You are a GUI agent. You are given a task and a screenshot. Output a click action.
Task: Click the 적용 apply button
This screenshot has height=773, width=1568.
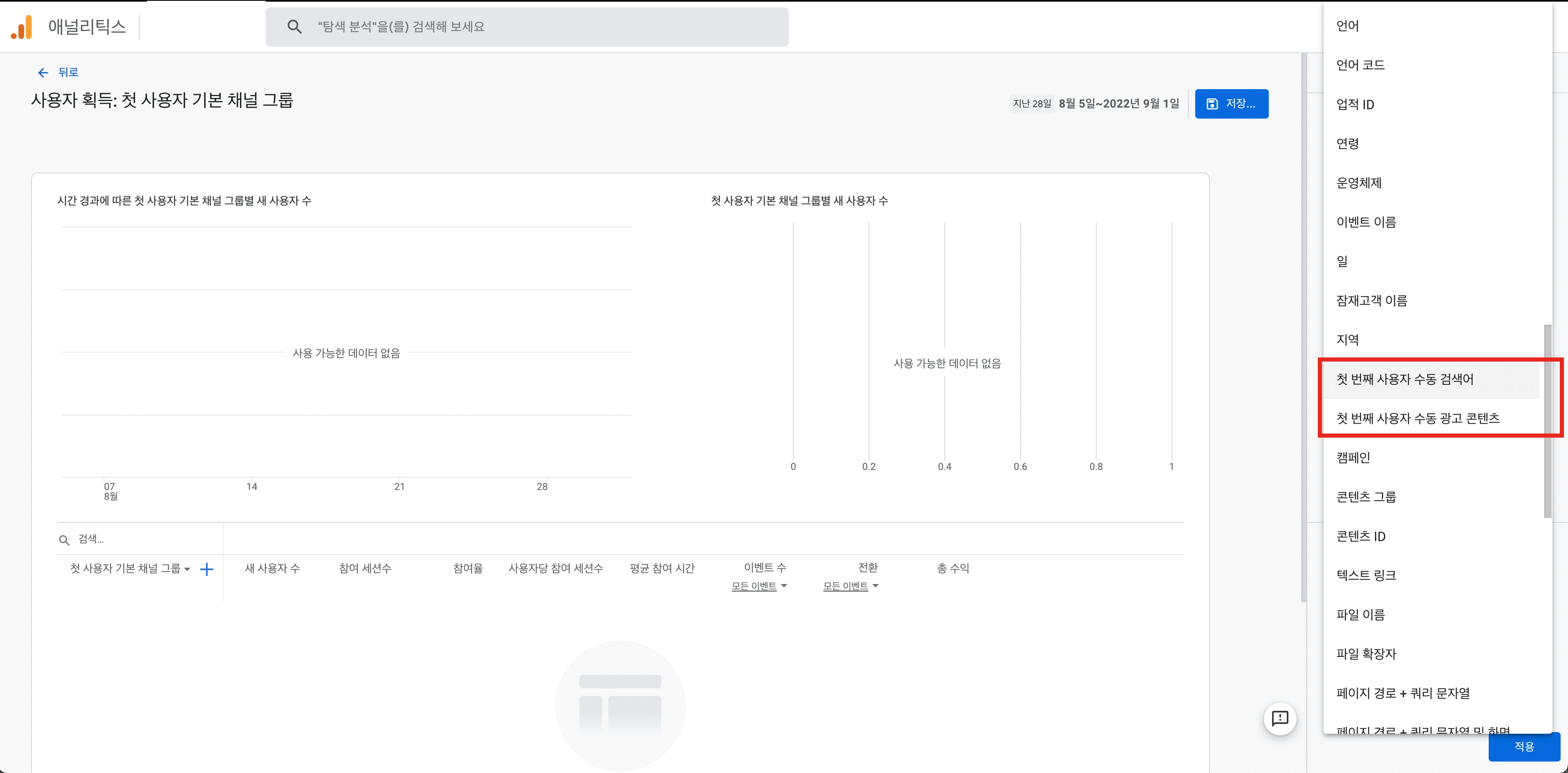(x=1524, y=746)
